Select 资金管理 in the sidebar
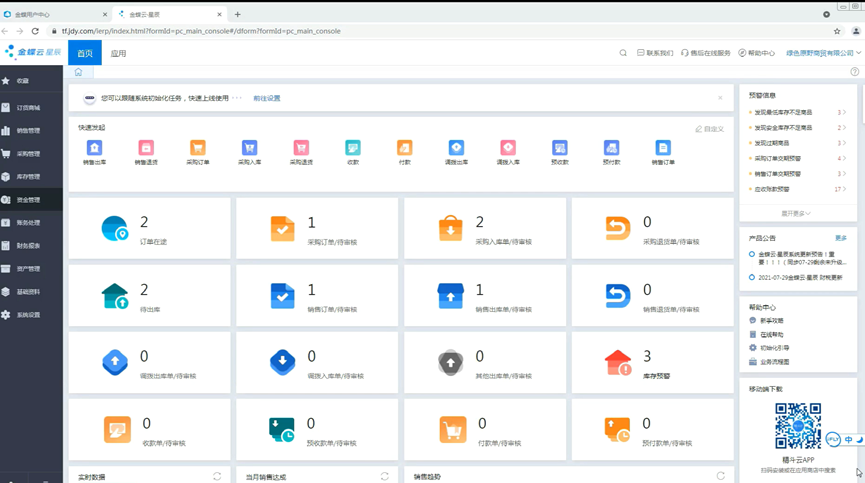 pos(31,200)
